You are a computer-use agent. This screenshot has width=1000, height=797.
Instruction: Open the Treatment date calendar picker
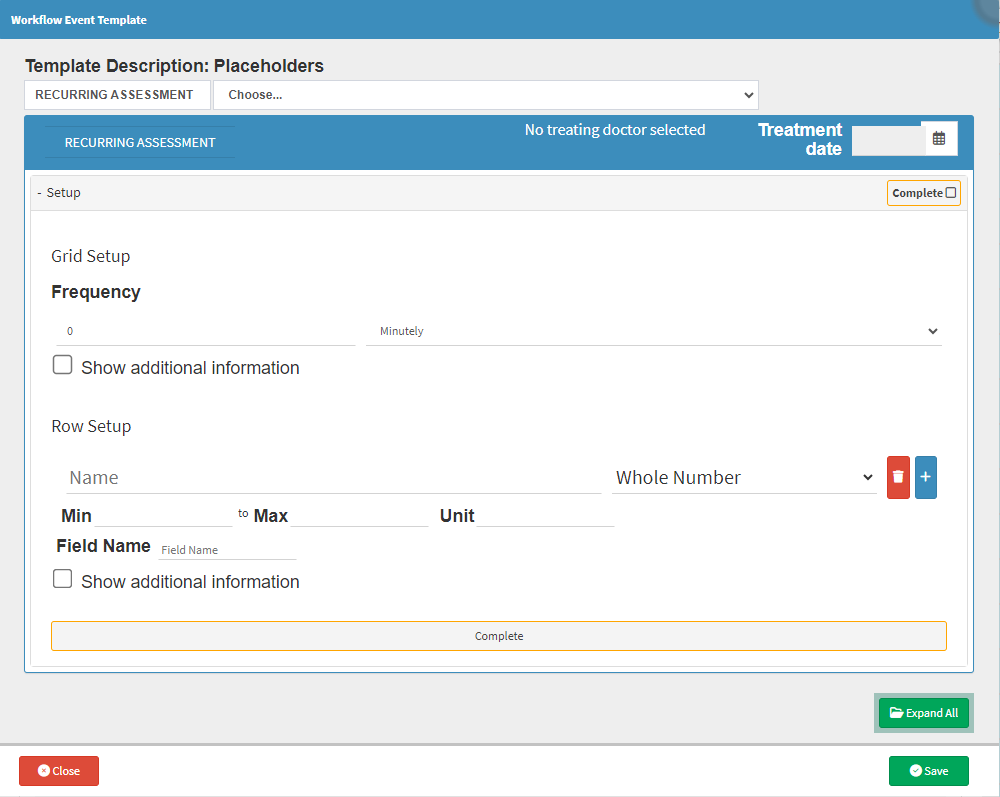pyautogui.click(x=939, y=139)
